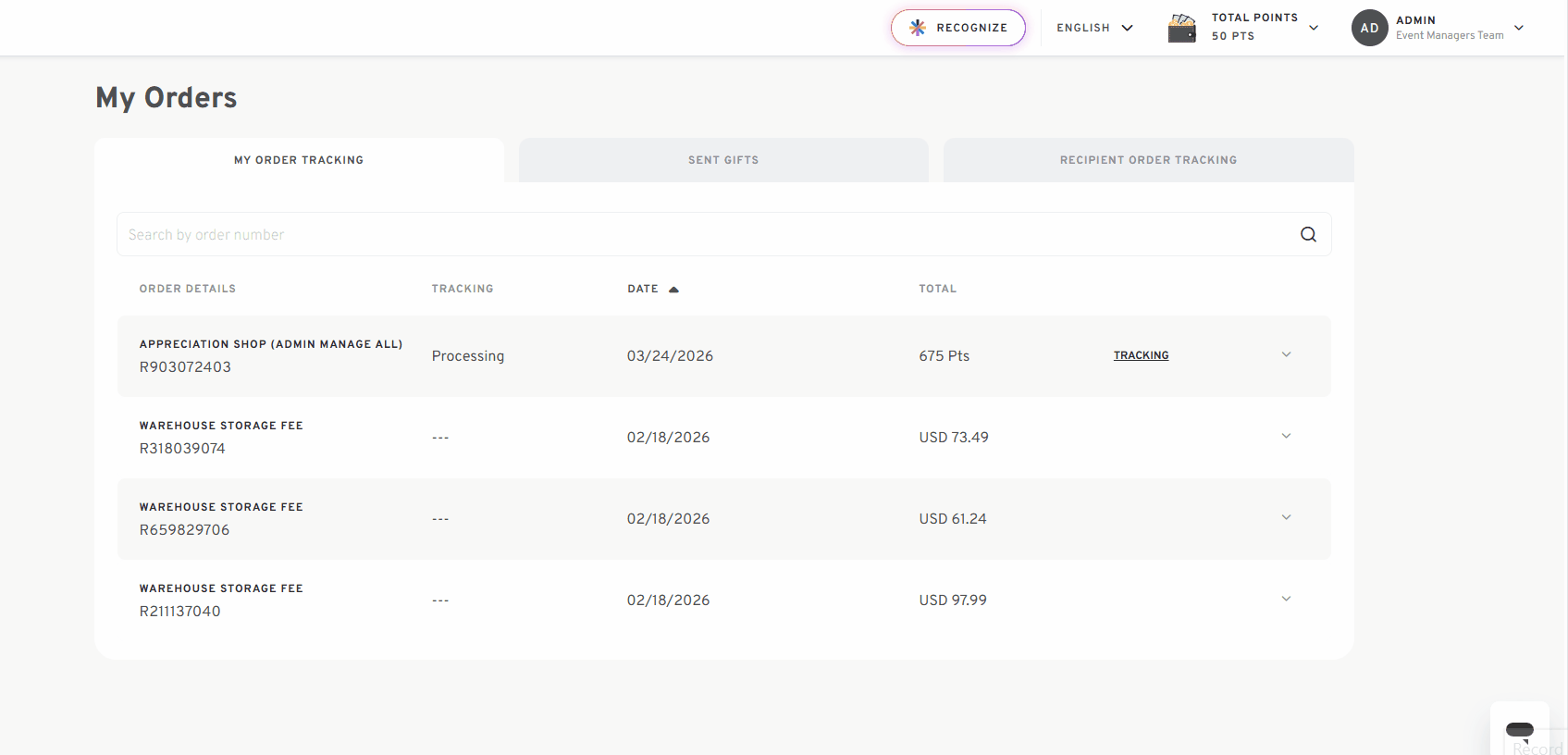The width and height of the screenshot is (1568, 755).
Task: Expand order R211137040 details
Action: tap(1286, 599)
